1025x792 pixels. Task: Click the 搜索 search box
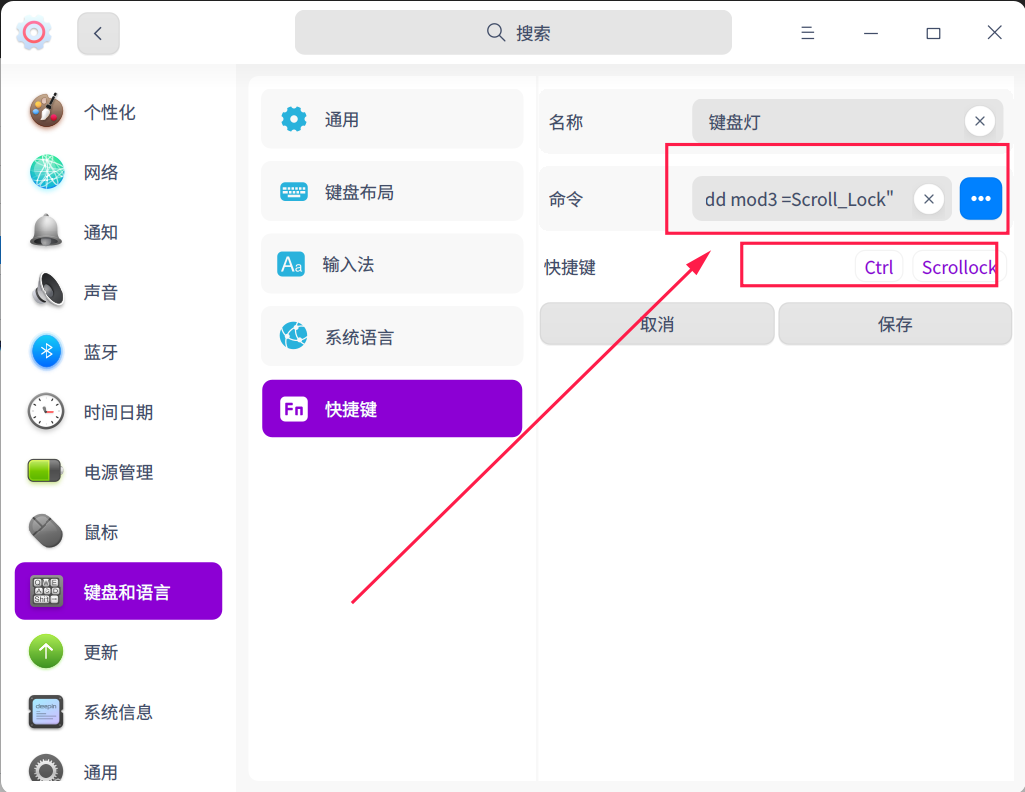[513, 33]
